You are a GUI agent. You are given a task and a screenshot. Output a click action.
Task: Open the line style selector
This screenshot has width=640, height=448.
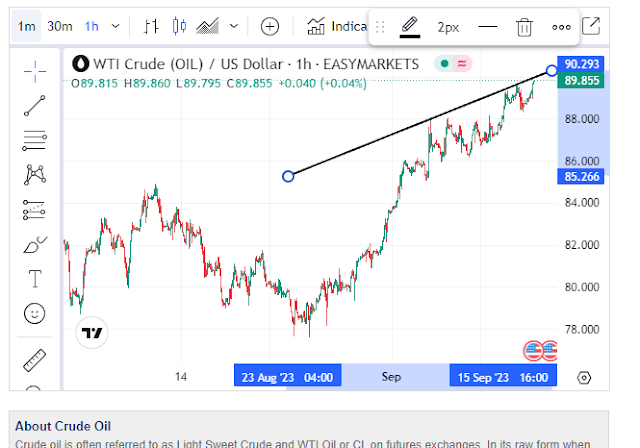click(x=488, y=27)
